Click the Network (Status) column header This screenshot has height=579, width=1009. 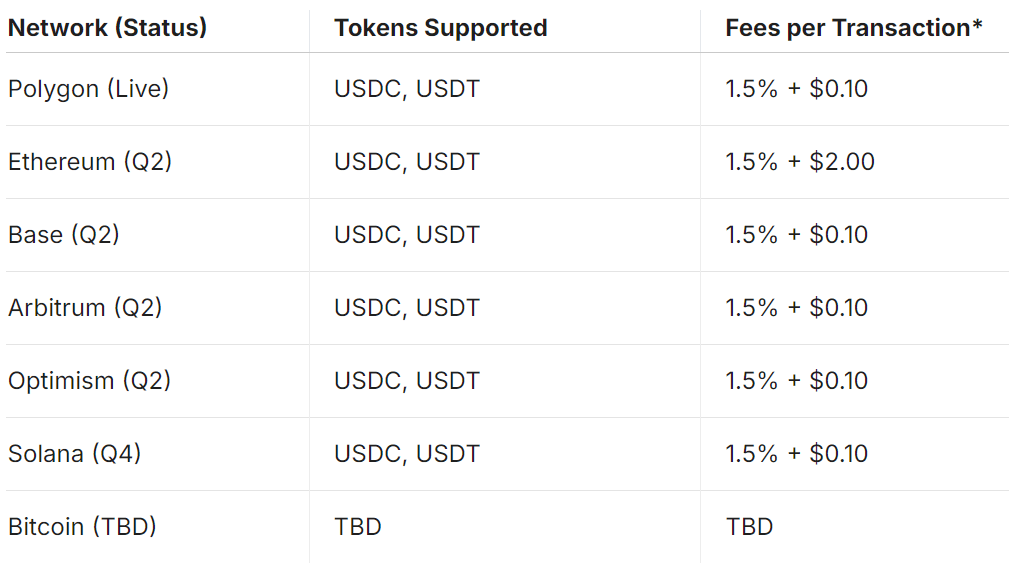(x=107, y=28)
